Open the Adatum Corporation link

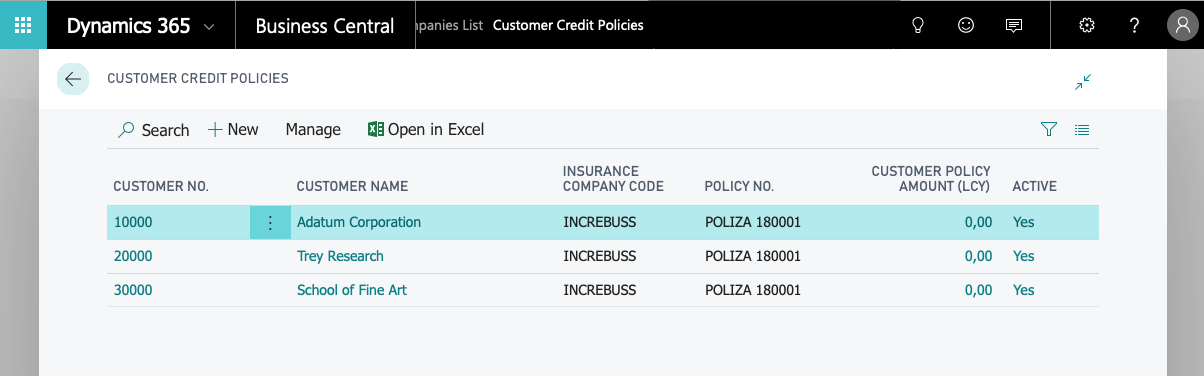(359, 222)
